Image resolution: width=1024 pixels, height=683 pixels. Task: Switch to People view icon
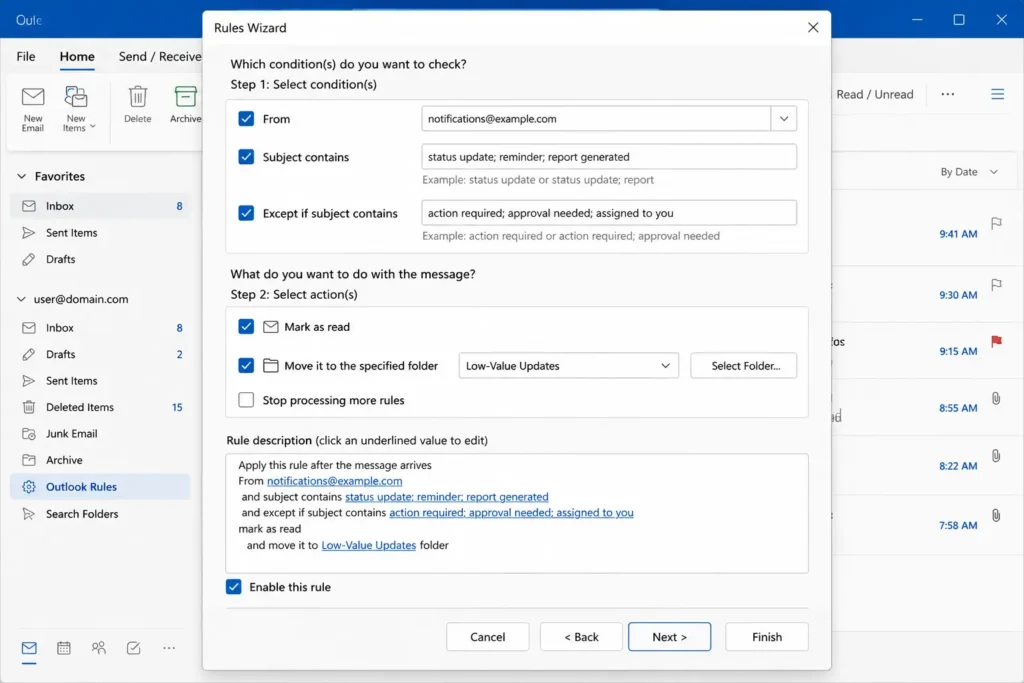99,648
